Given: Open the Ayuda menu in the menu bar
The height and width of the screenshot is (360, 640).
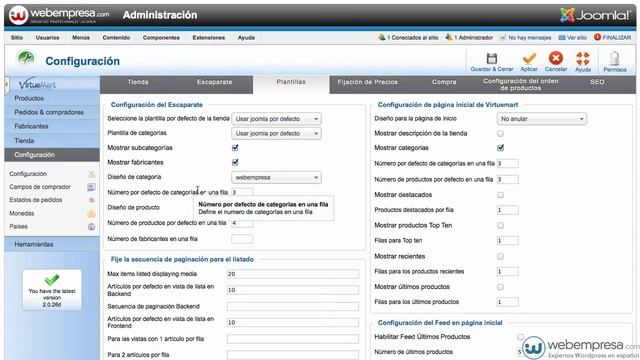Looking at the screenshot, I should 246,38.
